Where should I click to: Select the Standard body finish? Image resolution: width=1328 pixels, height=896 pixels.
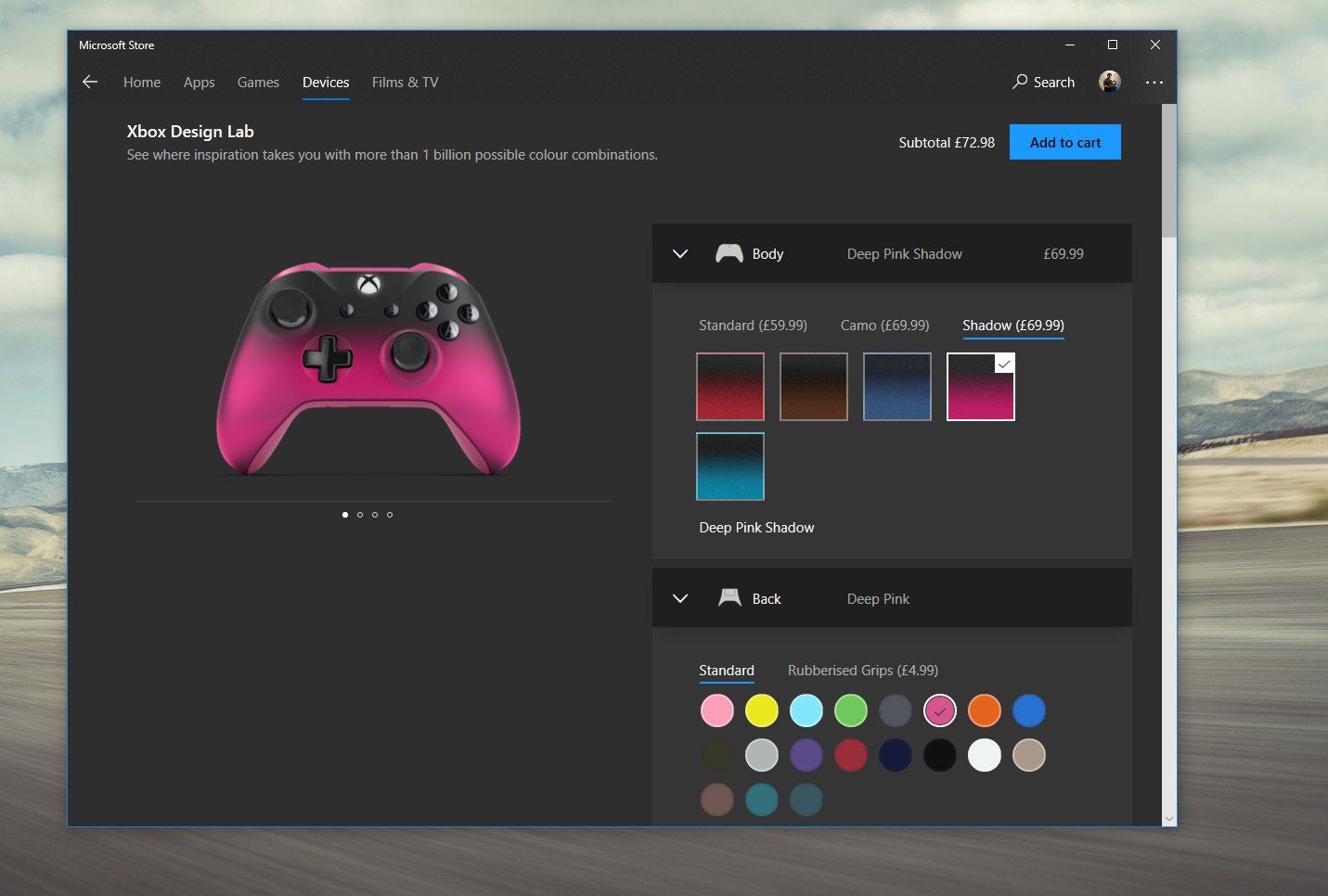point(753,325)
